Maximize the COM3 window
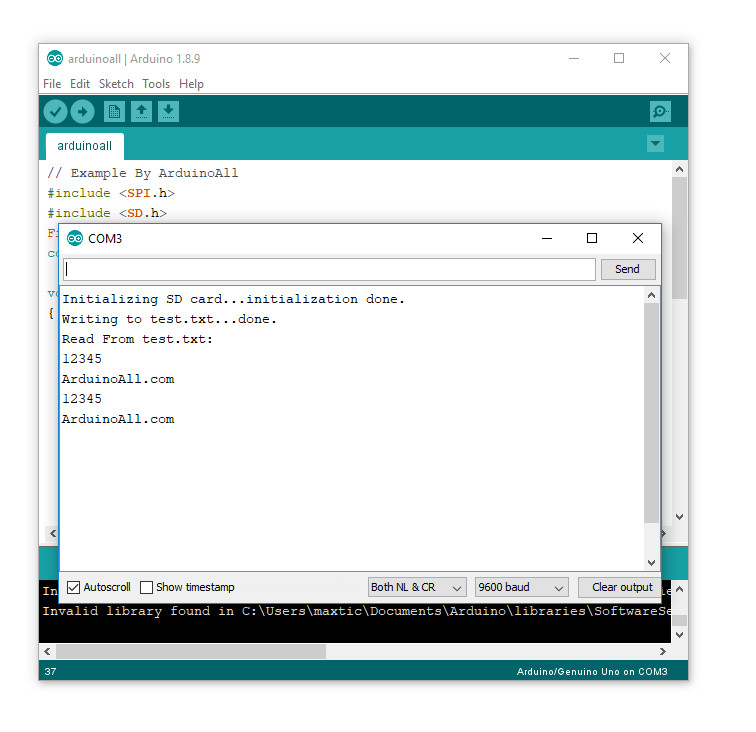Screen dimensions: 756x732 (x=592, y=238)
